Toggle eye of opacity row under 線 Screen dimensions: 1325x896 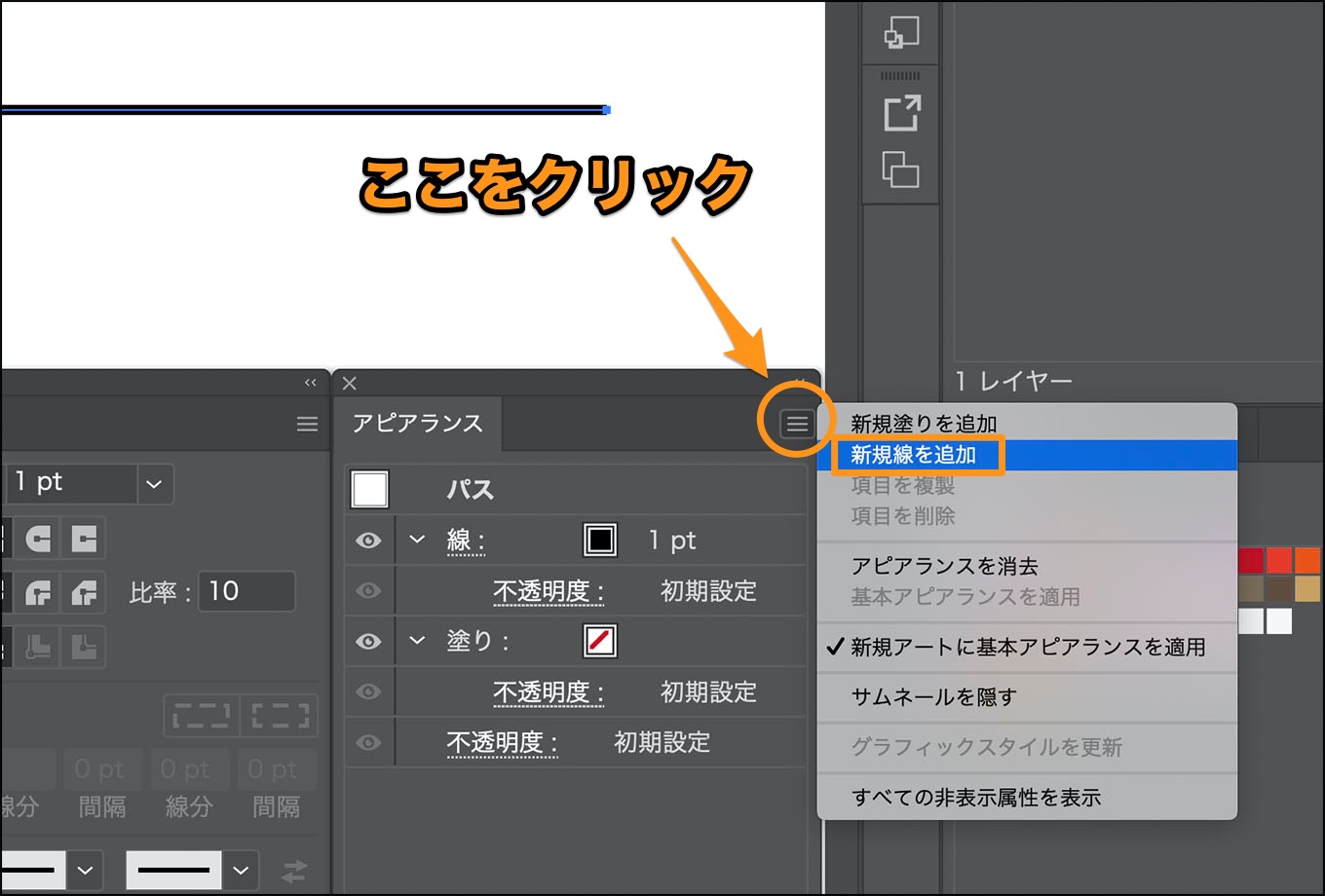click(368, 591)
